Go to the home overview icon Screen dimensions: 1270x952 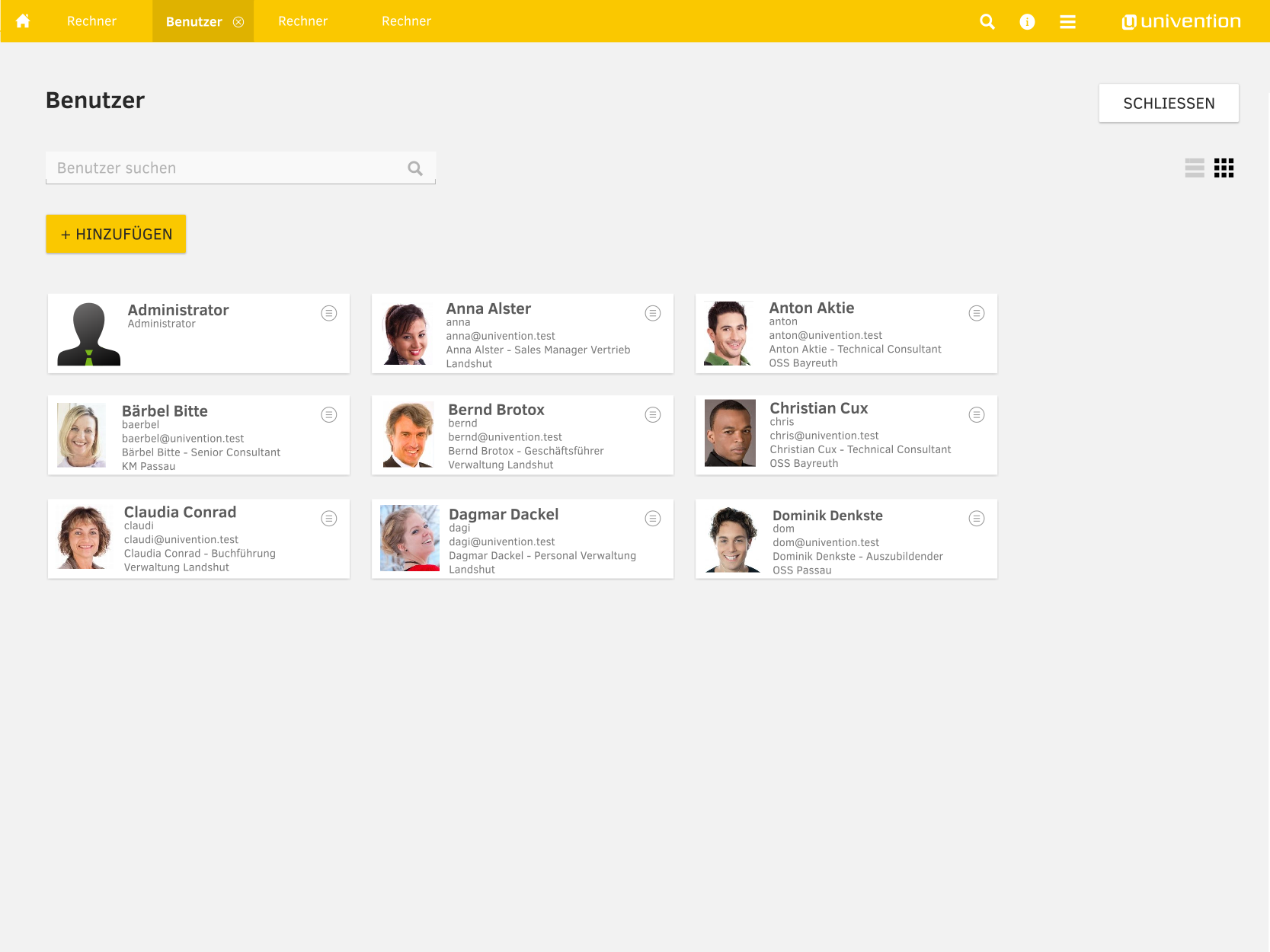23,21
